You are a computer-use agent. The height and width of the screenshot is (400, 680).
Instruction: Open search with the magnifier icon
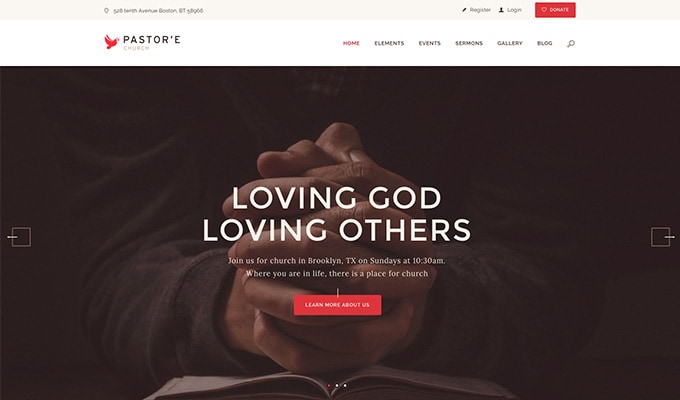[x=571, y=43]
